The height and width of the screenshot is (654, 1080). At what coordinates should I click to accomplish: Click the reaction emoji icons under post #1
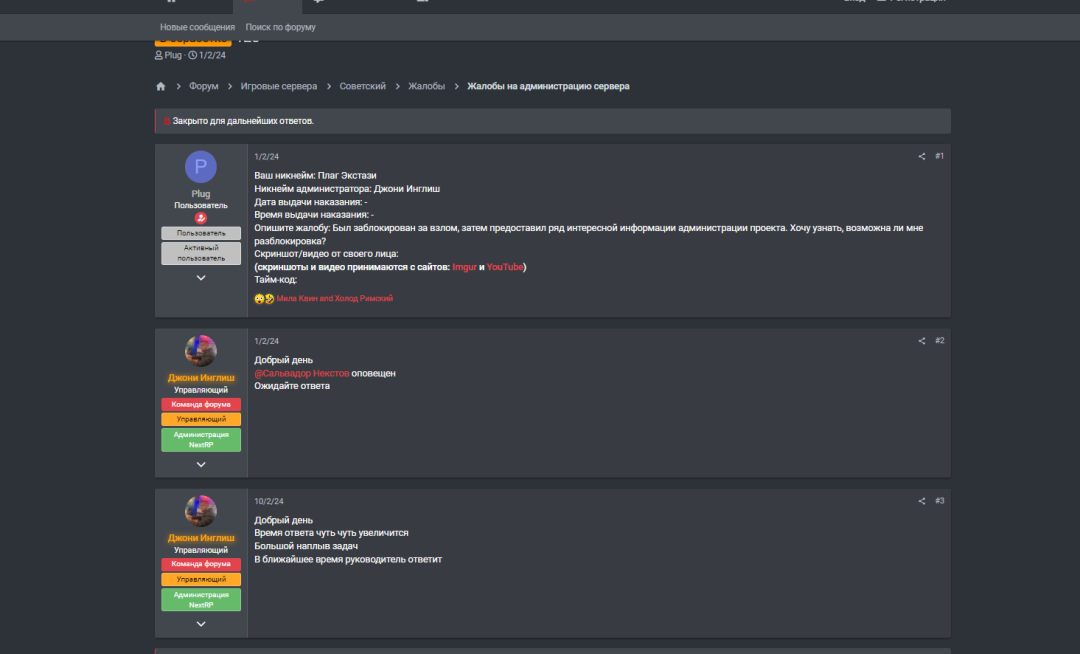(x=264, y=299)
